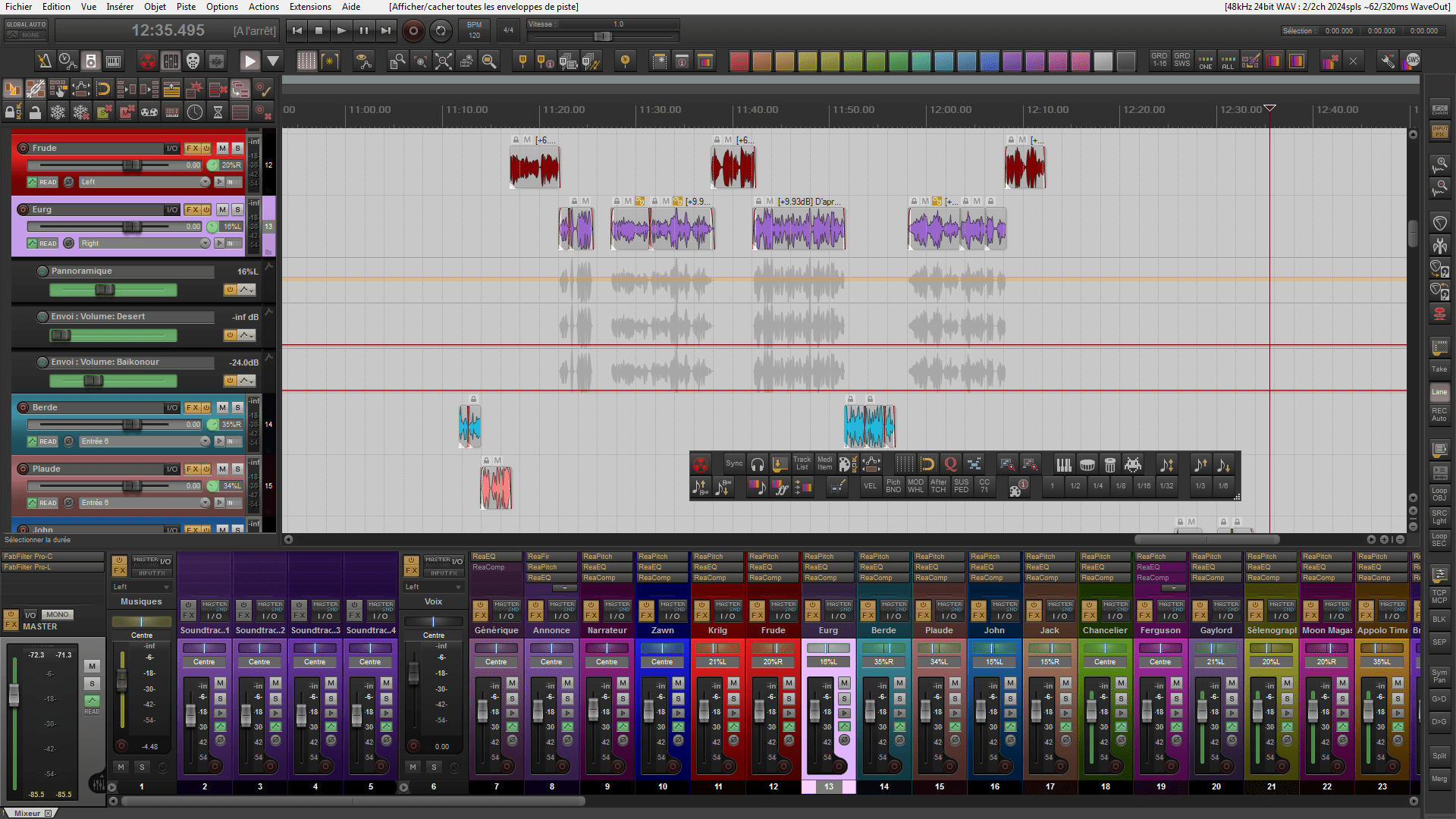Solo the Eurg track

(237, 209)
